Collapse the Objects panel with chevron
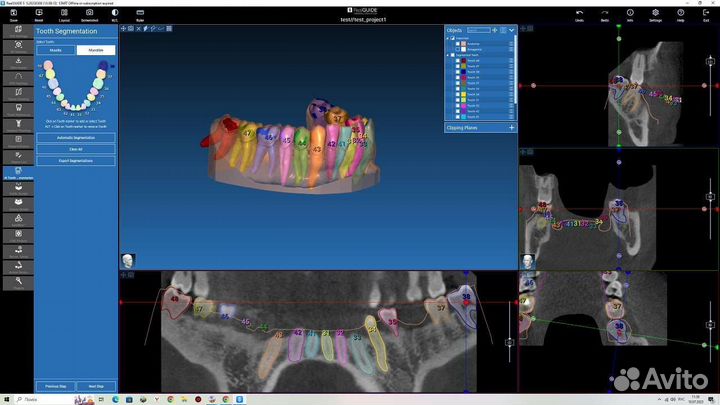The height and width of the screenshot is (405, 720). 512,30
